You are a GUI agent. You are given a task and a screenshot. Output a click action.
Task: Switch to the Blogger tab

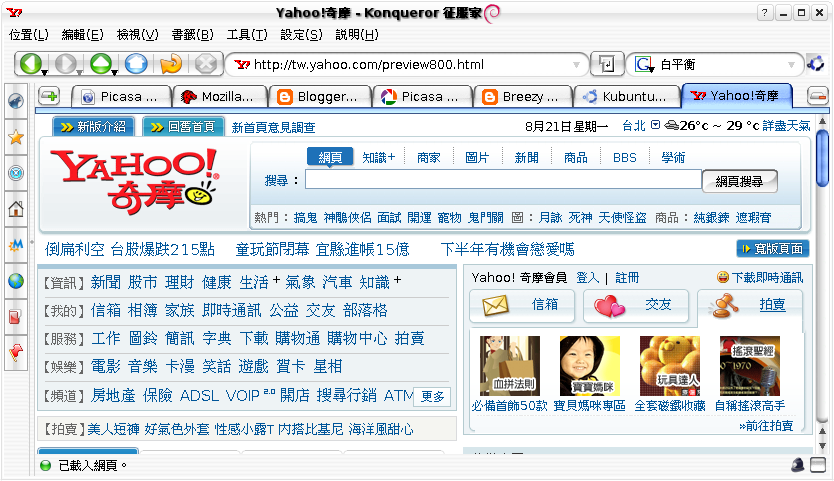coord(319,97)
